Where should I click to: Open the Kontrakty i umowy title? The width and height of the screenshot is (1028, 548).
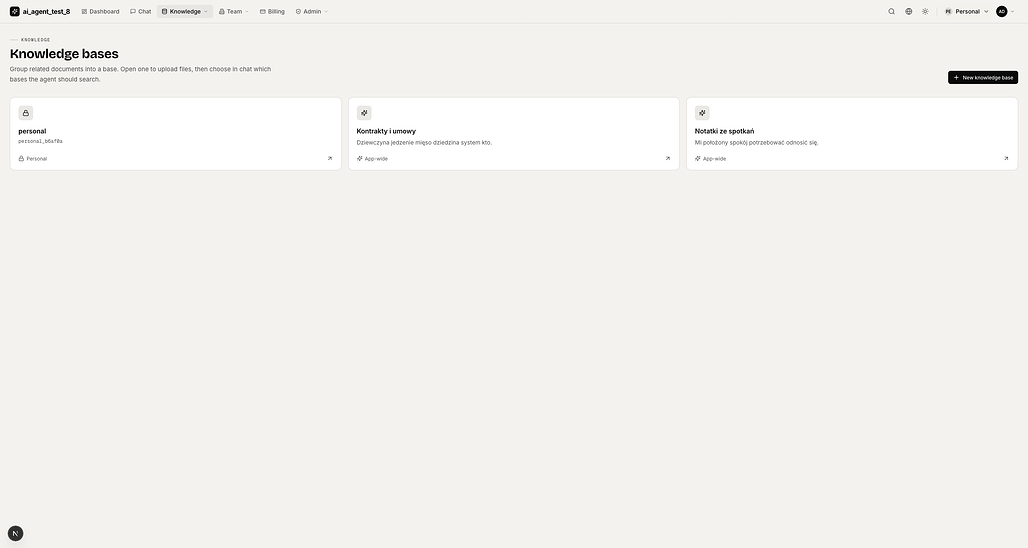coord(386,131)
